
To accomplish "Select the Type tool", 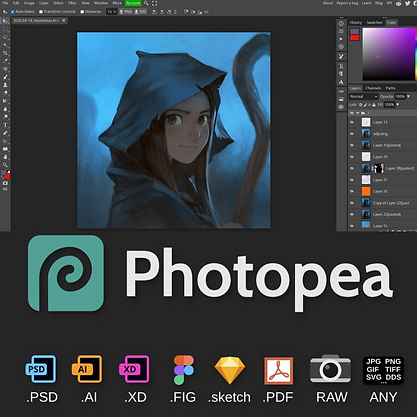I will click(x=5, y=125).
